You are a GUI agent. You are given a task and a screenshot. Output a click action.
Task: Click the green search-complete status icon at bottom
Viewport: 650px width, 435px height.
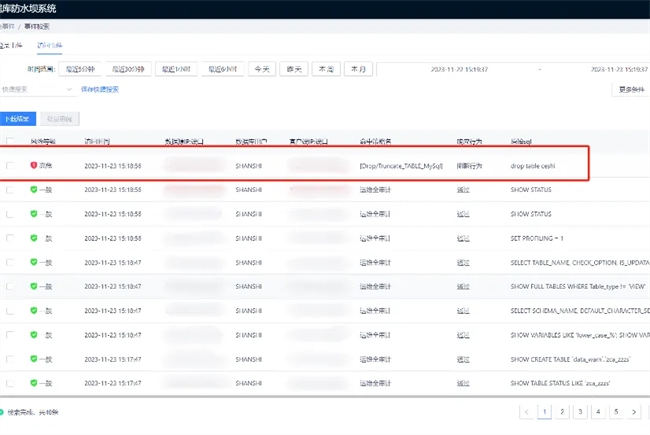[1, 412]
